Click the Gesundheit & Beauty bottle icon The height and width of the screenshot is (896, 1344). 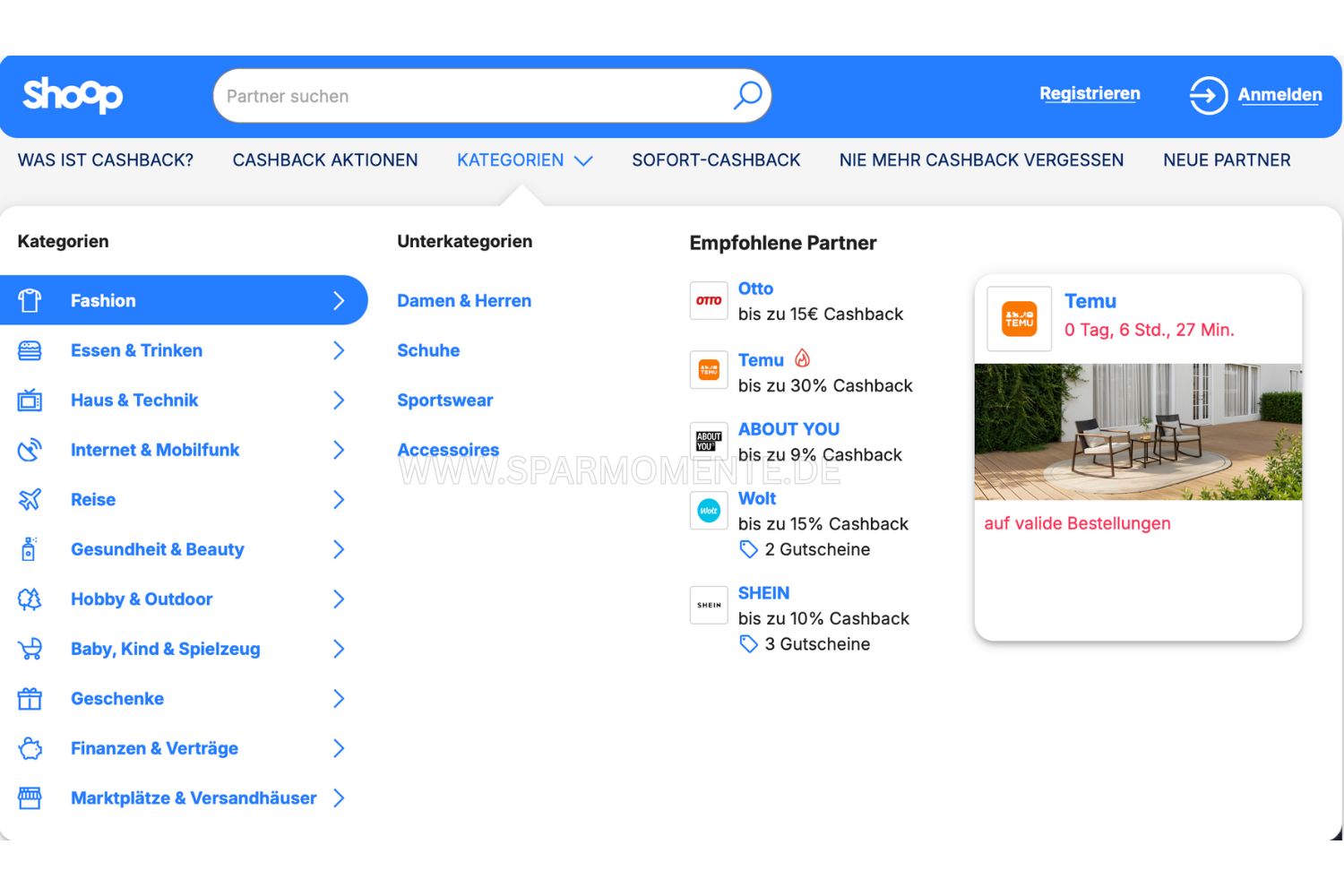coord(29,548)
